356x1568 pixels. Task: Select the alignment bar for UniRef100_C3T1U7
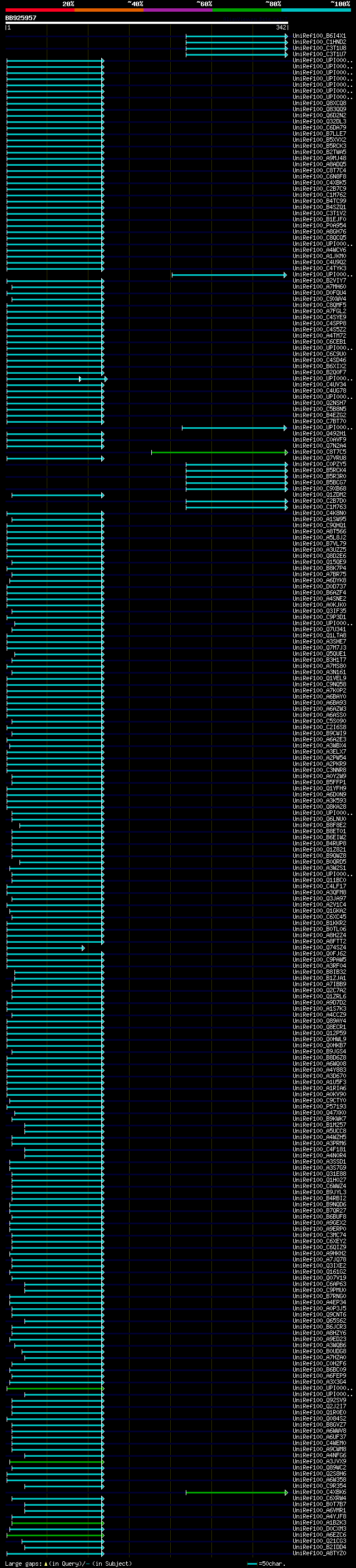coord(237,55)
